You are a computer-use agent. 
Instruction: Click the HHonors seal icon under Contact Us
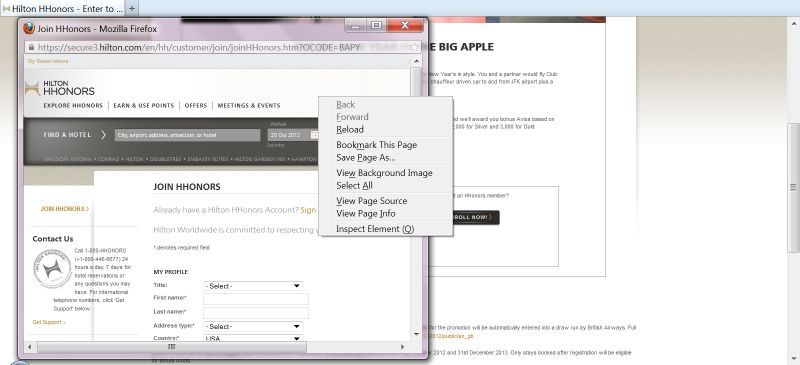[x=52, y=269]
